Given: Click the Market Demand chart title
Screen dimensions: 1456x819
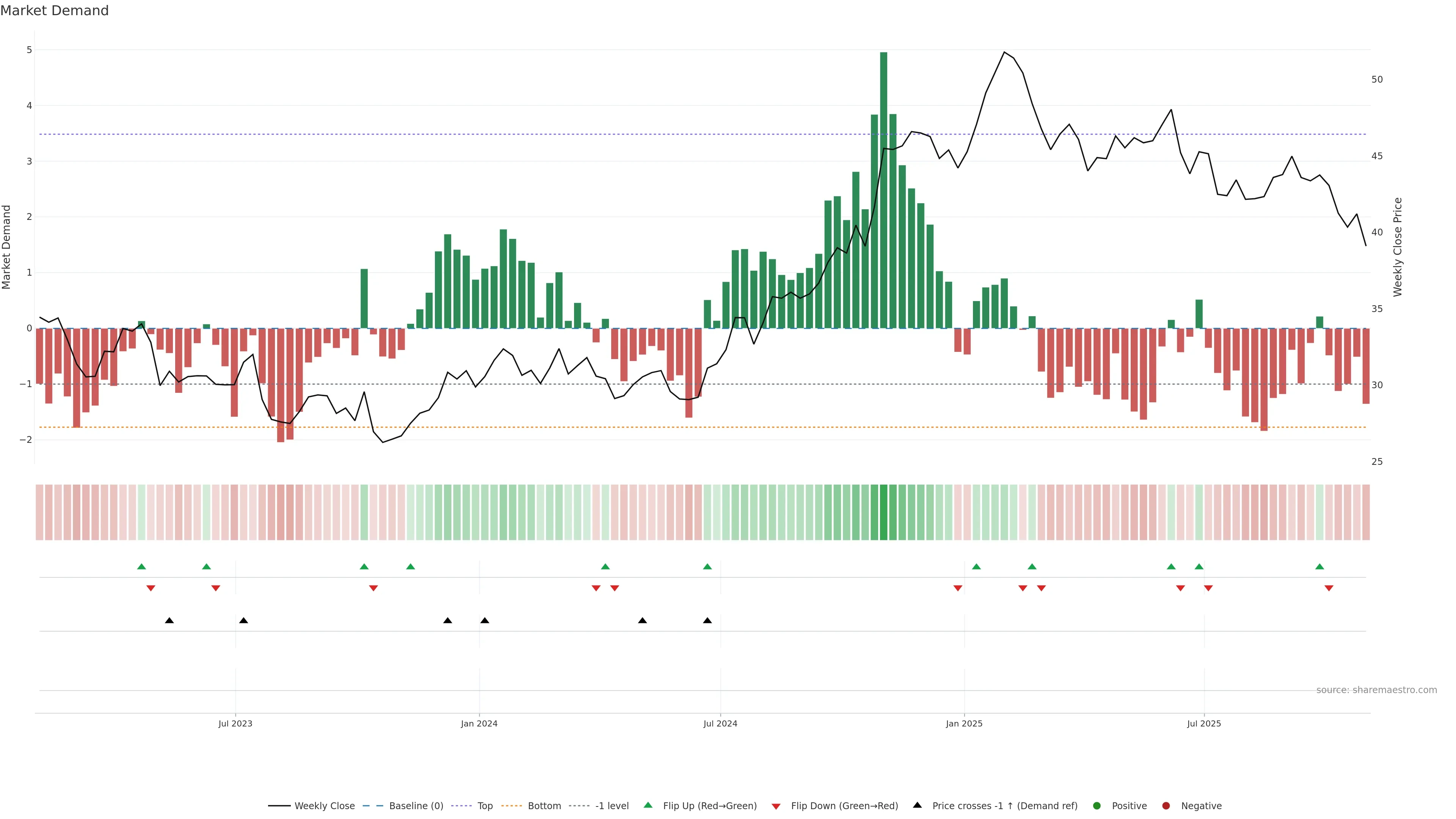Looking at the screenshot, I should click(54, 11).
